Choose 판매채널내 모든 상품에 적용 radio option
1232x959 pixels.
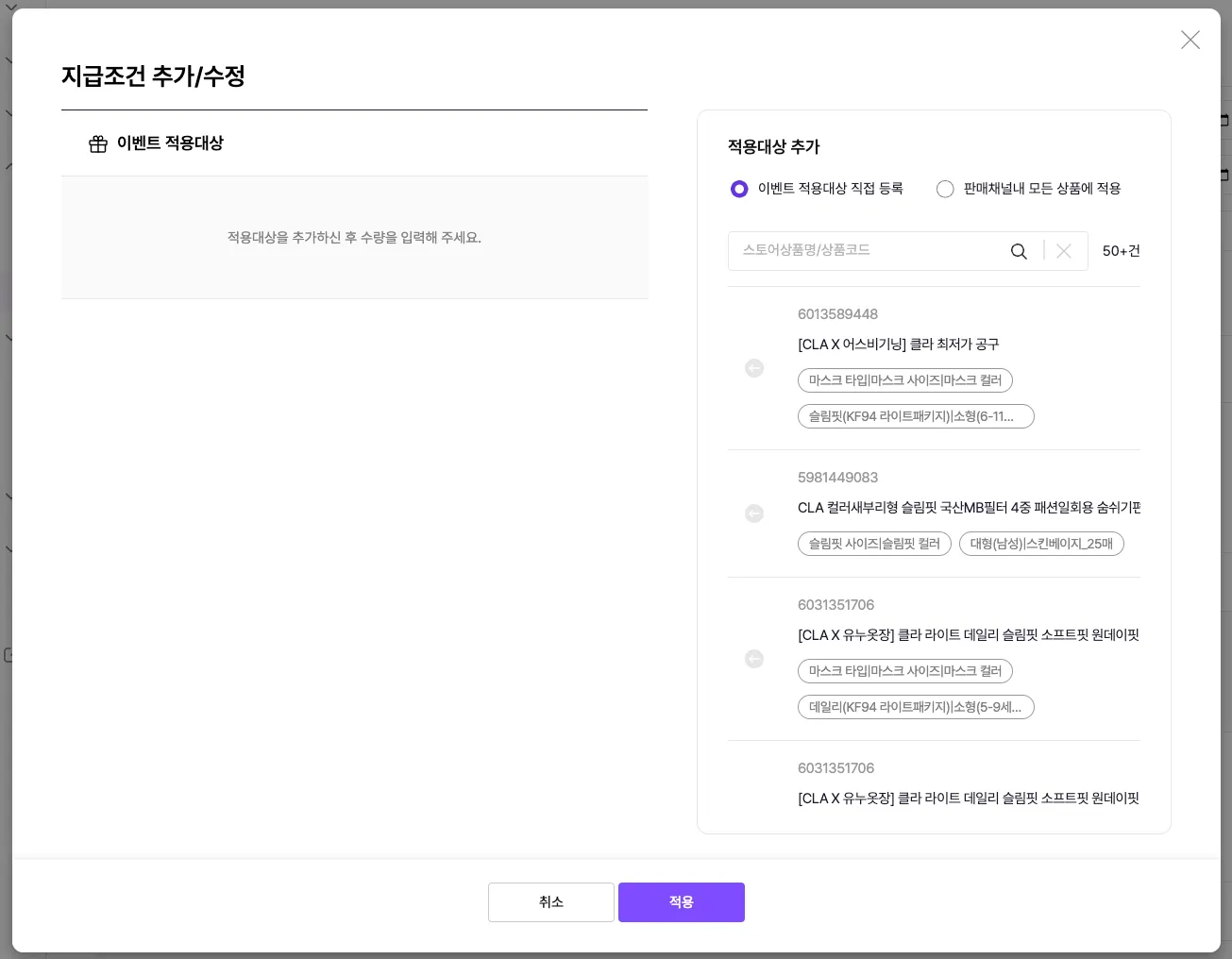(x=945, y=189)
